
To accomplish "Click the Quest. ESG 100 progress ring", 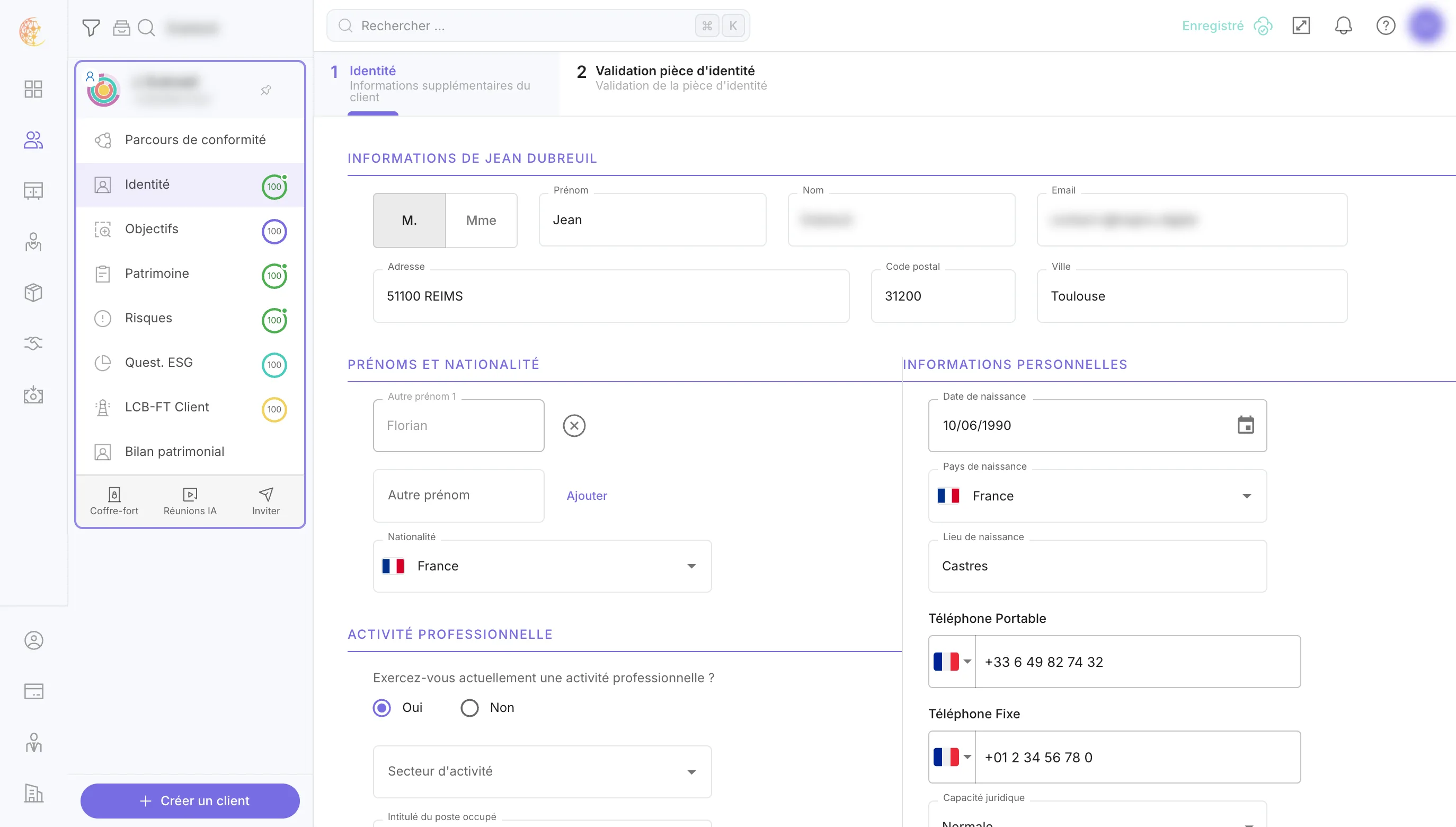I will pyautogui.click(x=274, y=365).
